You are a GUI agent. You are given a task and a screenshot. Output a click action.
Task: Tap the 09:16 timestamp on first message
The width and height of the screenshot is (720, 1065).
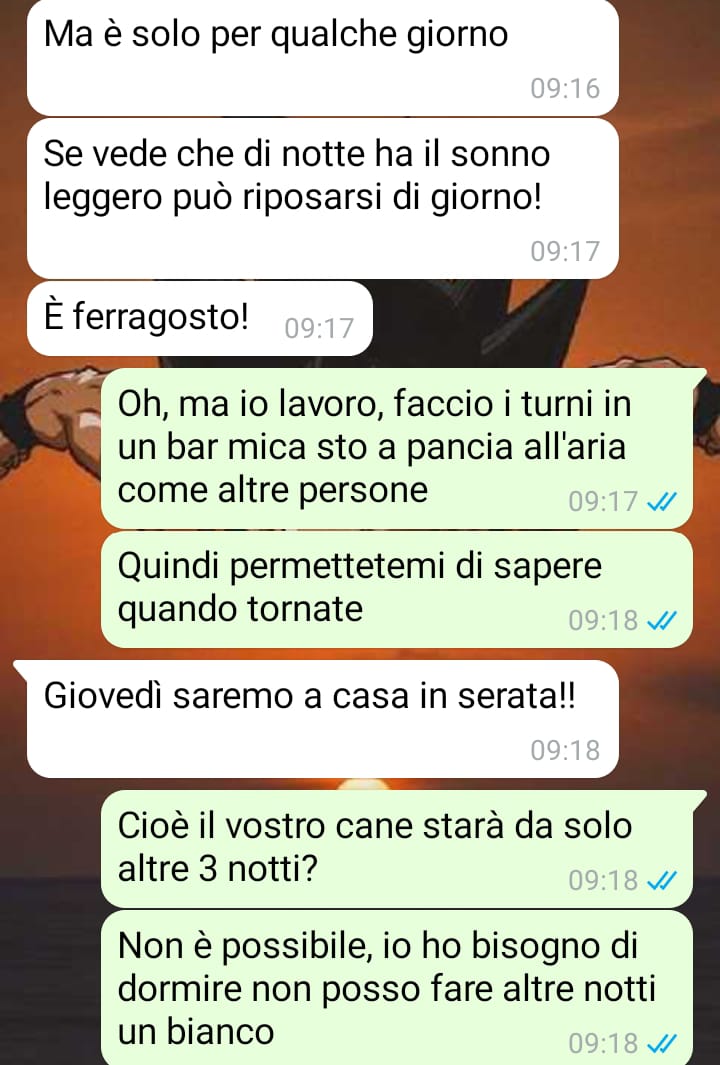pos(565,89)
